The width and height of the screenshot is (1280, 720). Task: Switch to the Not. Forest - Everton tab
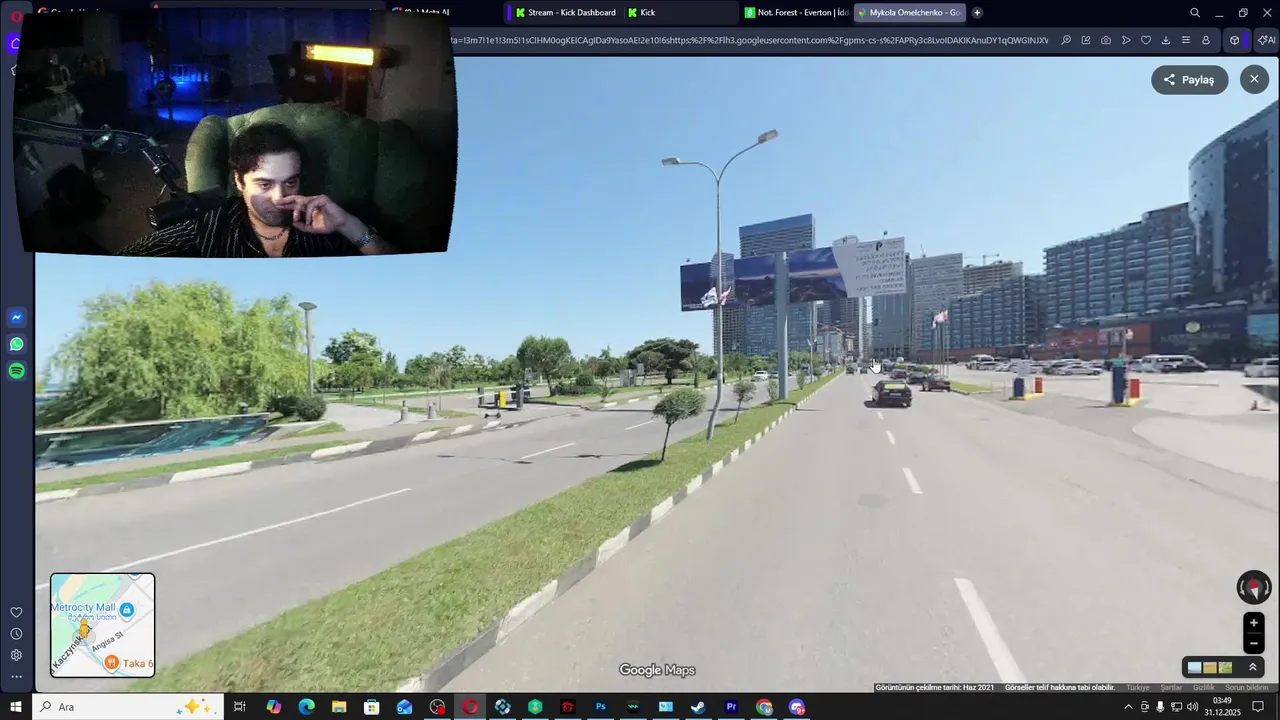click(x=796, y=13)
